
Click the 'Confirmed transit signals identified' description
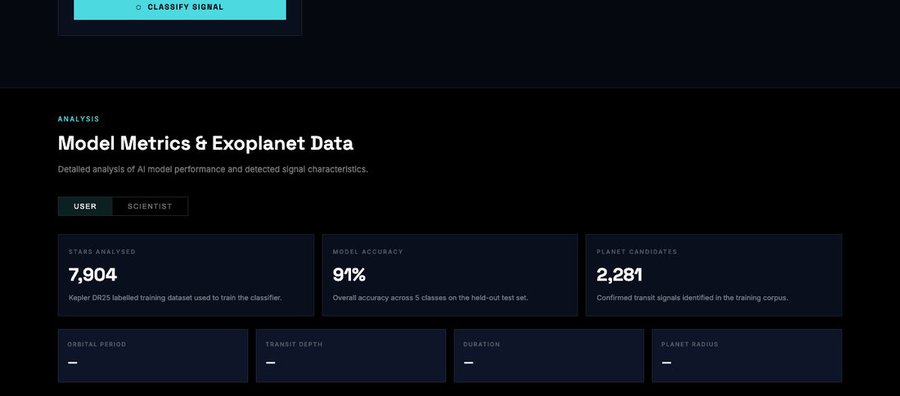(x=692, y=298)
